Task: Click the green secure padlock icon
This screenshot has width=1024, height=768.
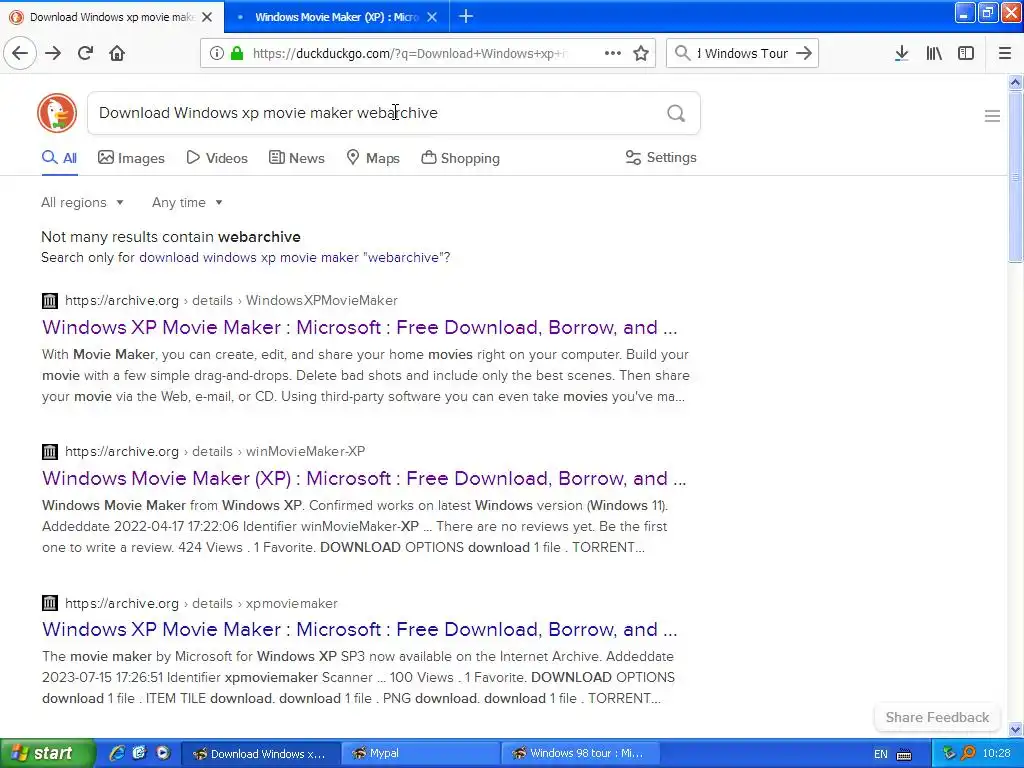Action: pos(236,53)
